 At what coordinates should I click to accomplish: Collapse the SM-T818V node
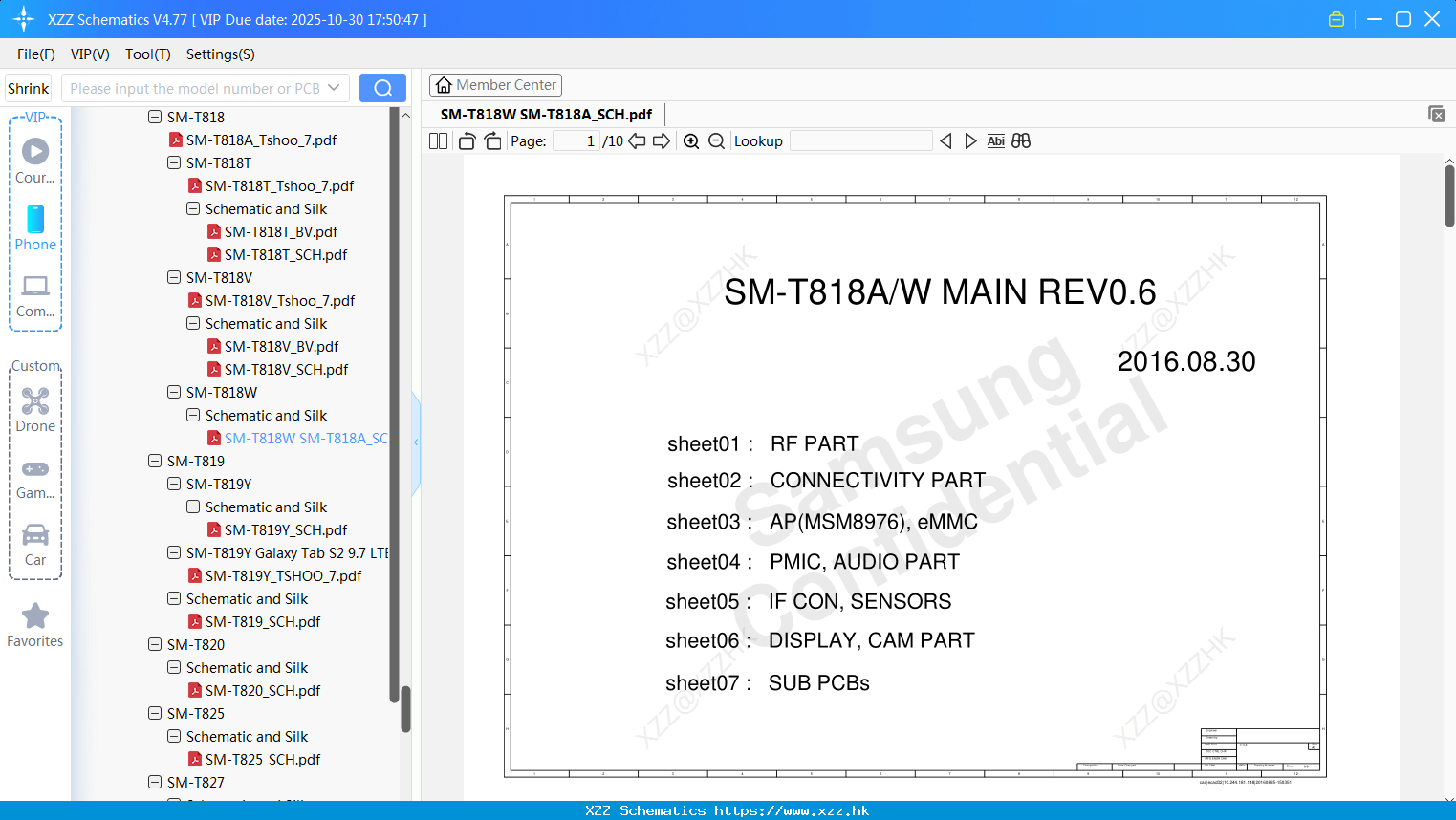(x=174, y=277)
